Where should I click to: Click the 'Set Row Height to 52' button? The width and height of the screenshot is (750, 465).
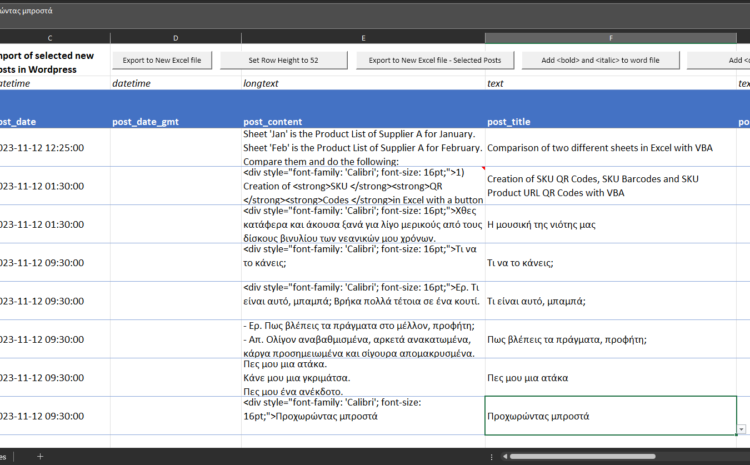[x=283, y=60]
